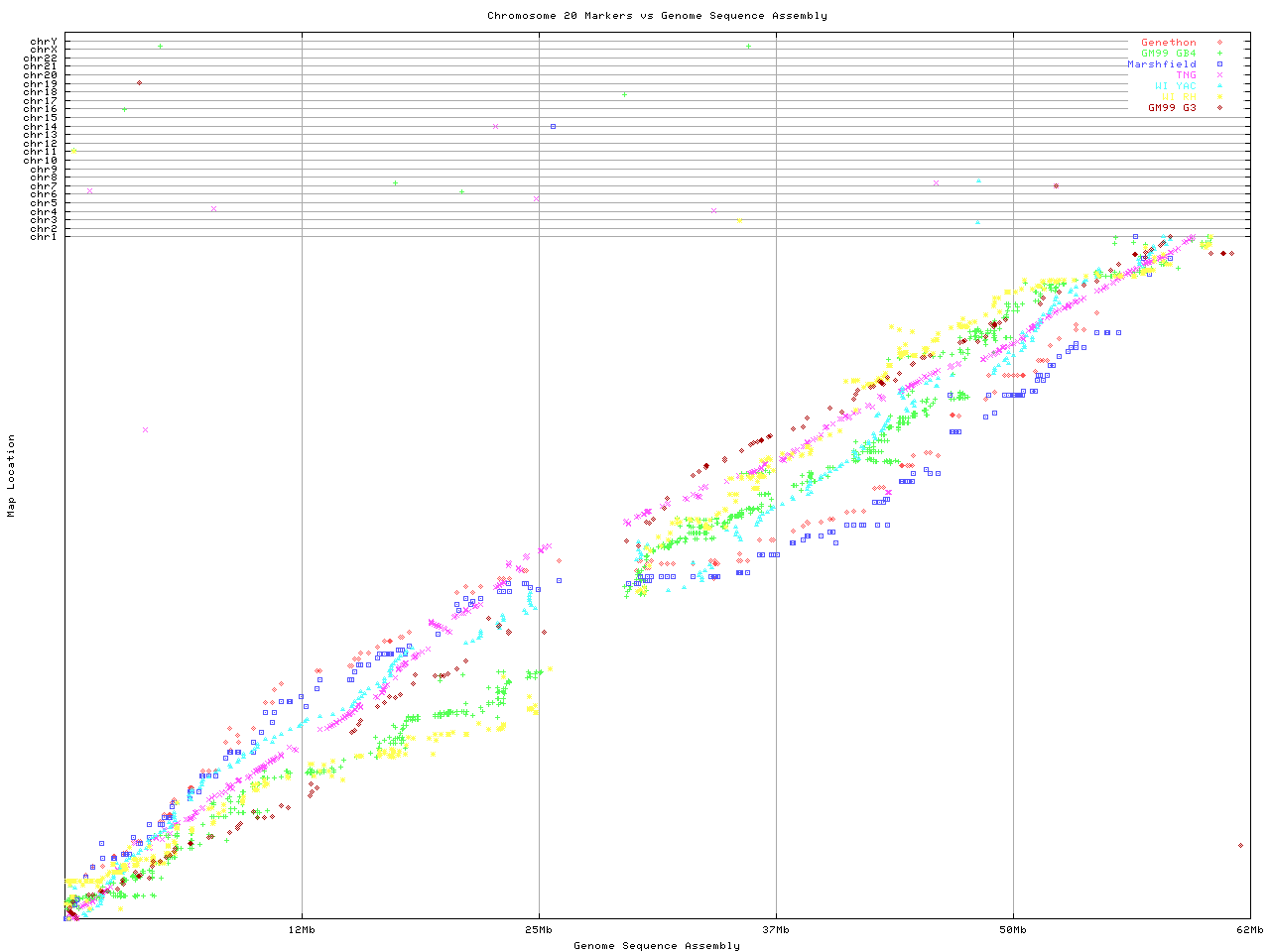
Task: Click the dark red diamond on chr19 row
Action: [139, 83]
